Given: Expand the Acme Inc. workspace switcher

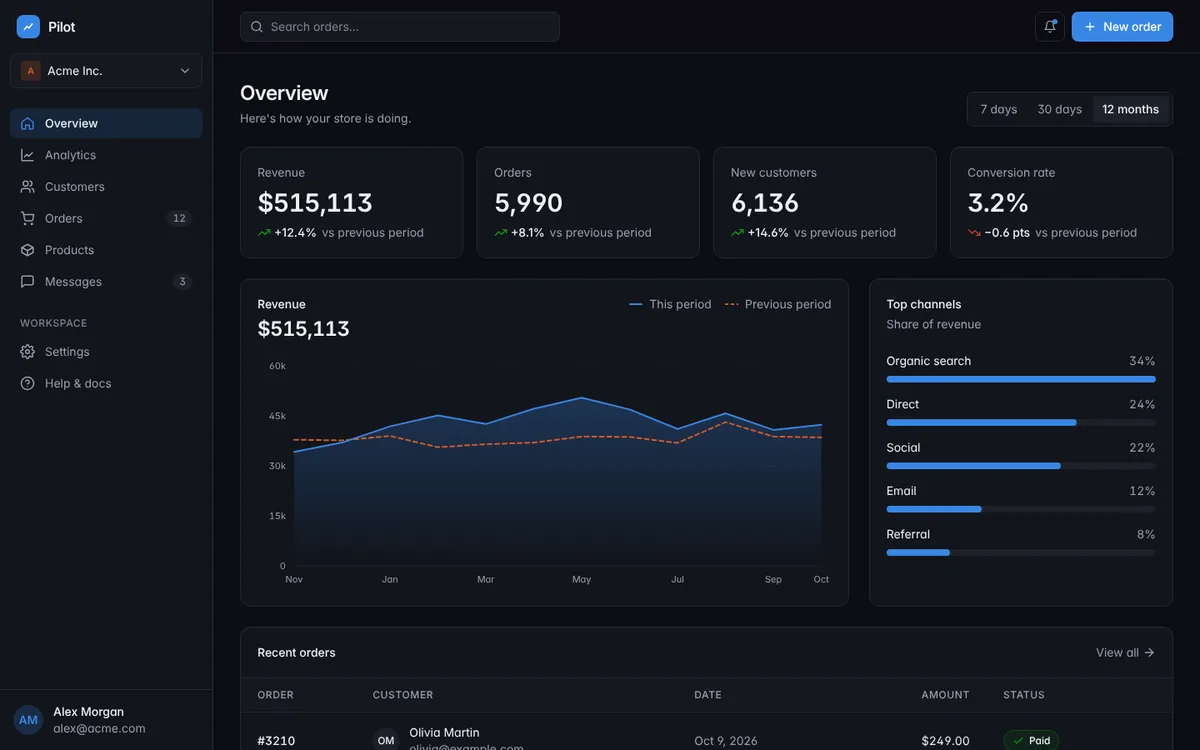Looking at the screenshot, I should (106, 71).
